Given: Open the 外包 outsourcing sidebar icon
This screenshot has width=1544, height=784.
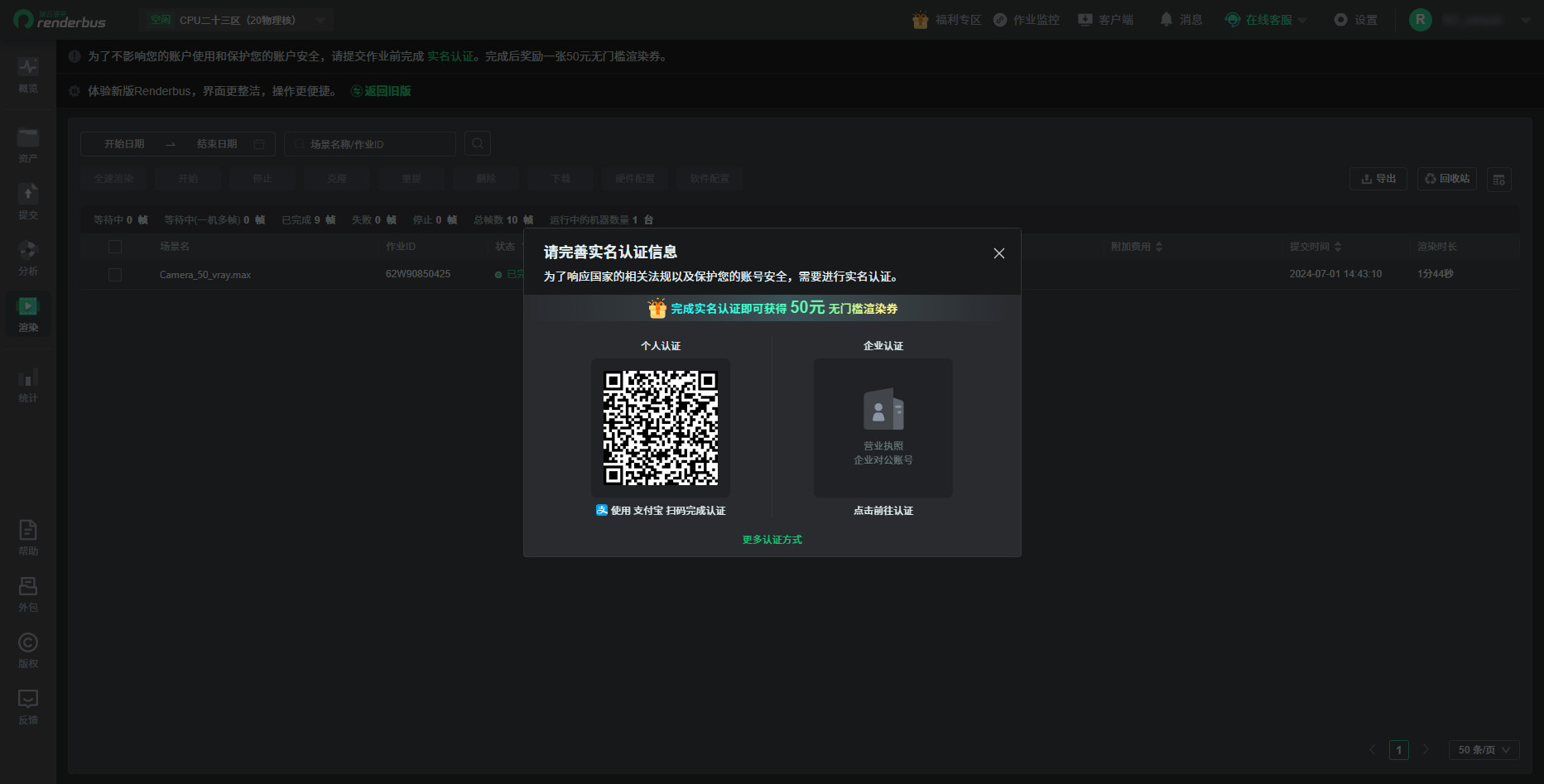Looking at the screenshot, I should (x=28, y=594).
